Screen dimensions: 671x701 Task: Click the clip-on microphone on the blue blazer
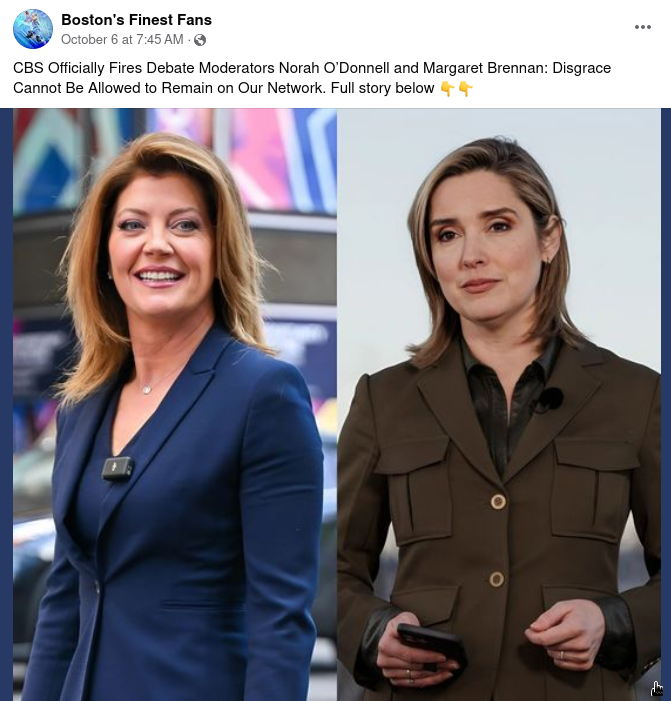(118, 468)
